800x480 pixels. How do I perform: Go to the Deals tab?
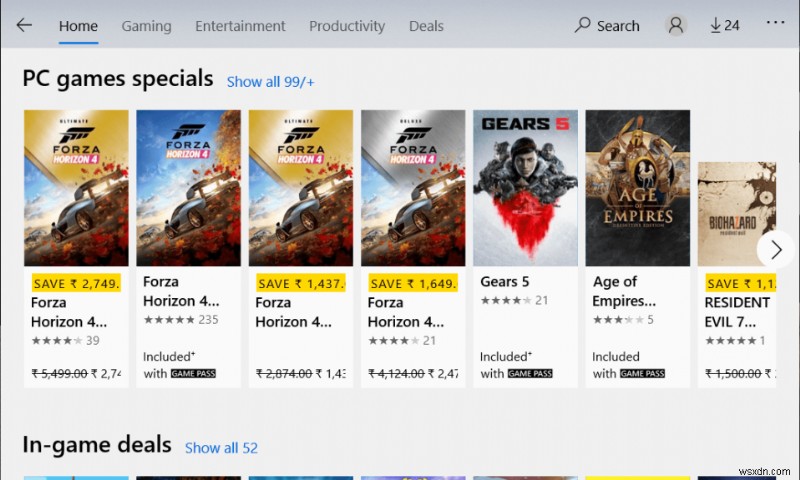tap(426, 26)
